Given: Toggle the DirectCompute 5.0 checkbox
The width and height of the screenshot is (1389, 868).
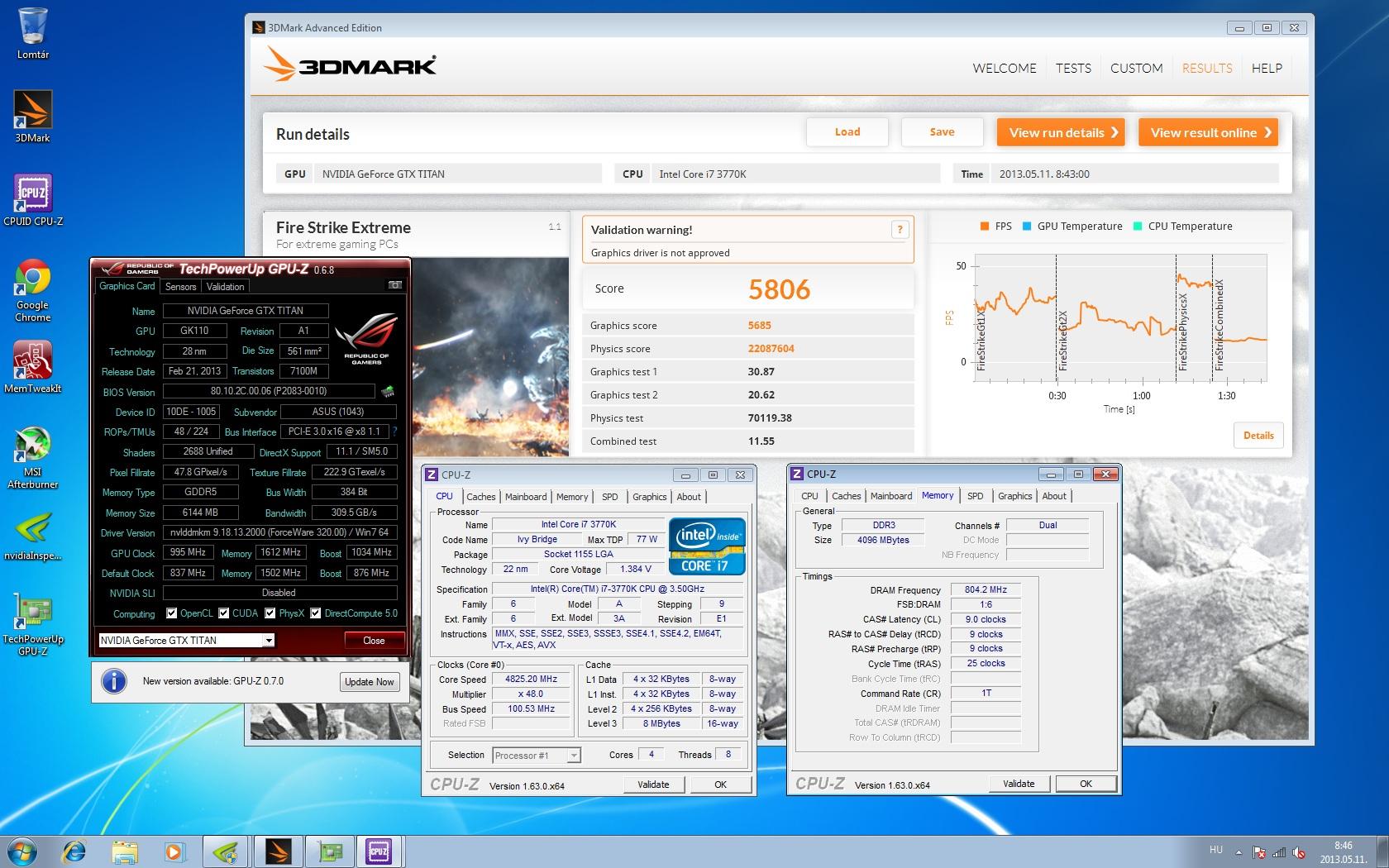Looking at the screenshot, I should [315, 613].
